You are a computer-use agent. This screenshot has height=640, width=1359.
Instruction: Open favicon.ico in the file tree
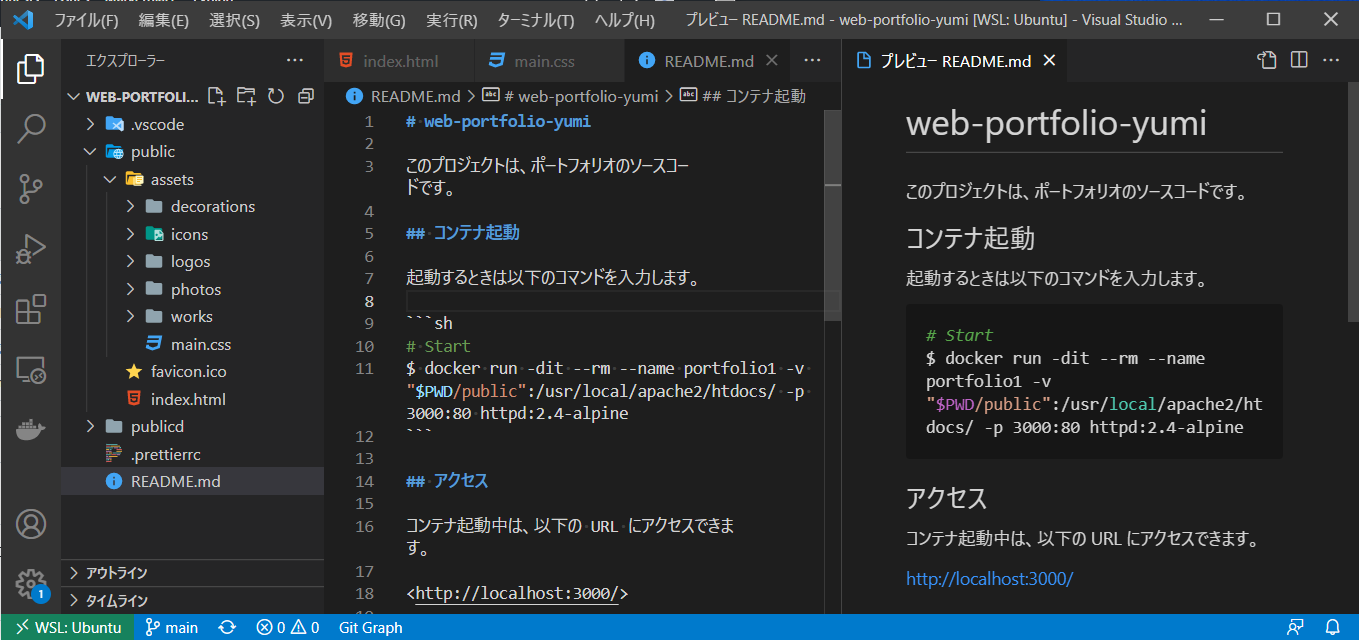(x=192, y=372)
